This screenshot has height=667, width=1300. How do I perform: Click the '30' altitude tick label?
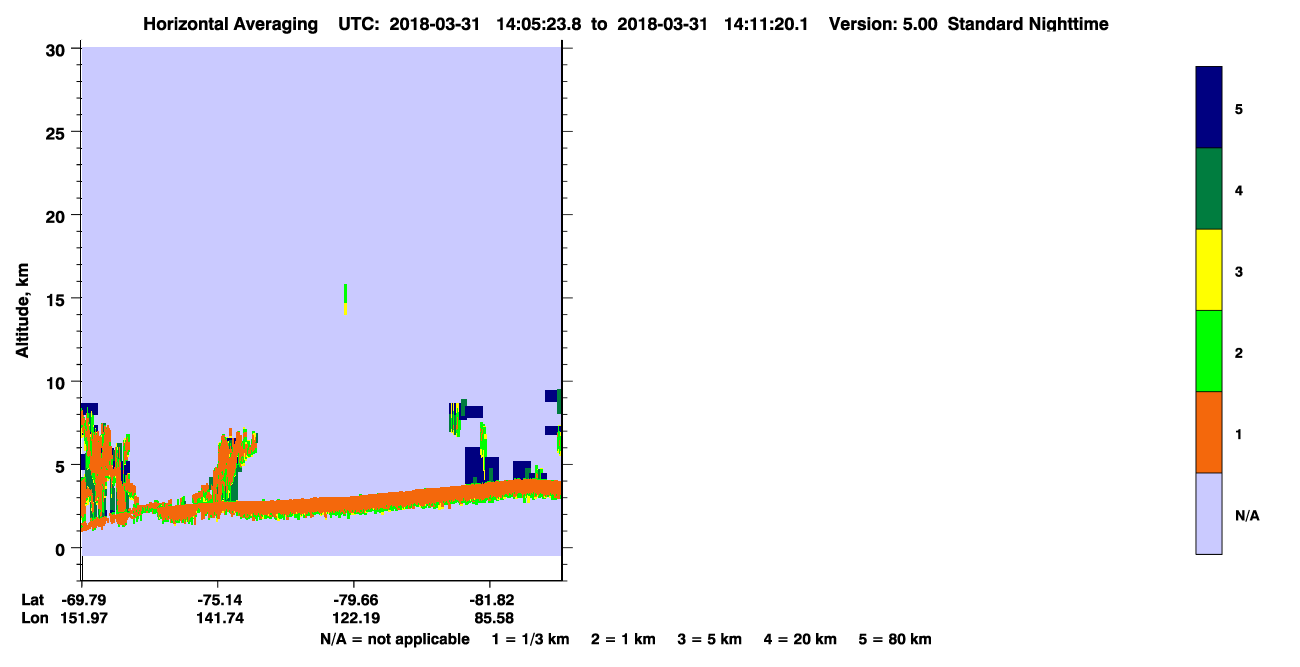tap(57, 49)
